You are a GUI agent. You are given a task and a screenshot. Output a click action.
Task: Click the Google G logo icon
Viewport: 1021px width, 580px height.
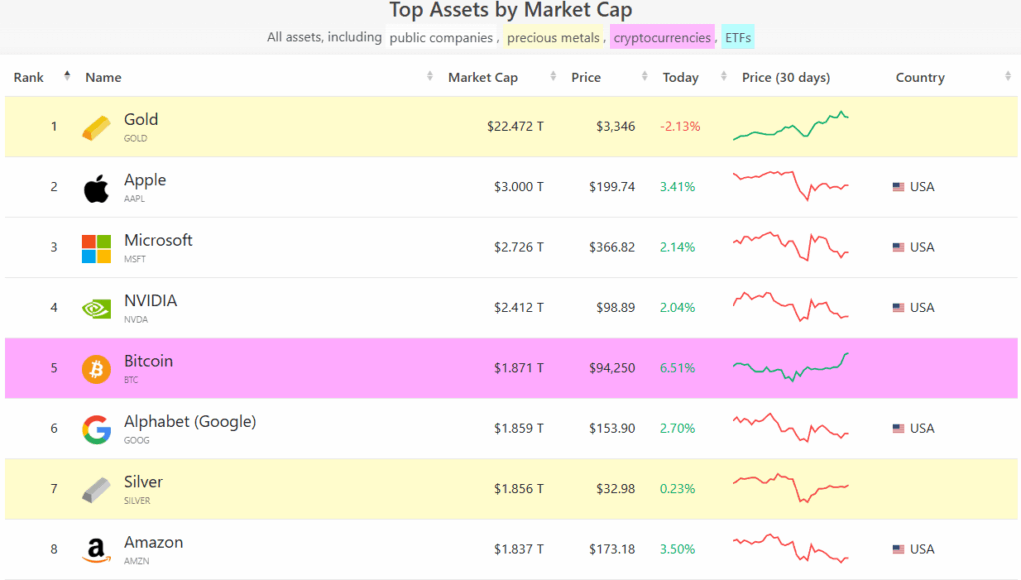[96, 430]
